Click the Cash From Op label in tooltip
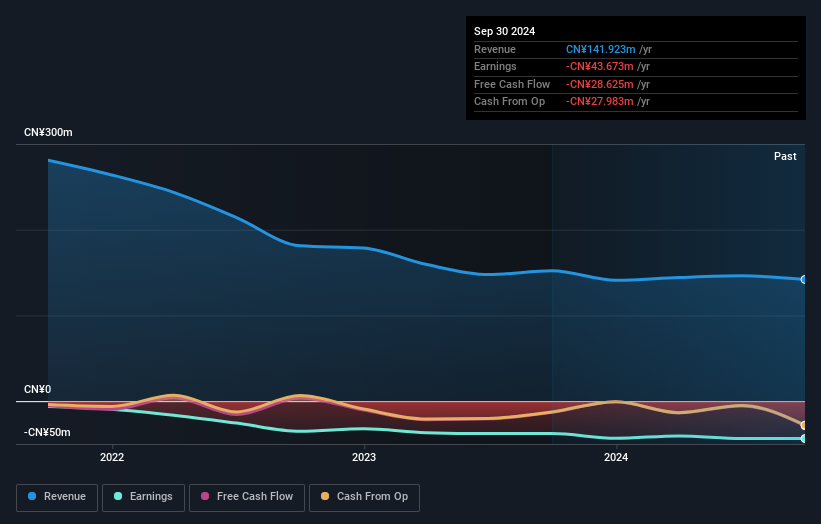Screen dimensions: 821x524 [x=509, y=102]
